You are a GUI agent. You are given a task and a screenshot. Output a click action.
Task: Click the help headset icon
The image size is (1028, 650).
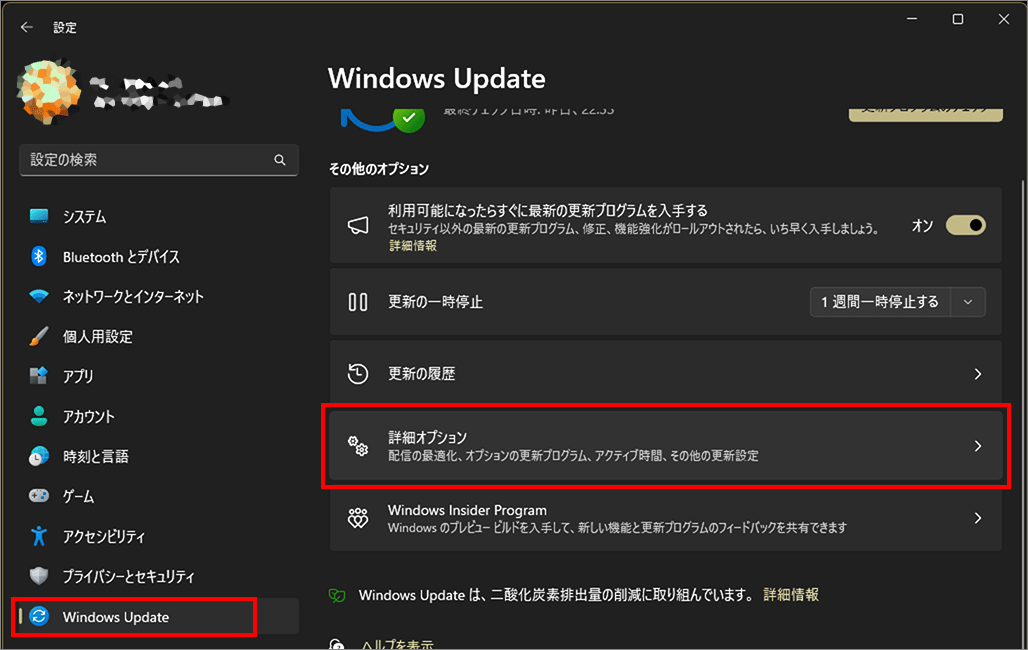(336, 645)
